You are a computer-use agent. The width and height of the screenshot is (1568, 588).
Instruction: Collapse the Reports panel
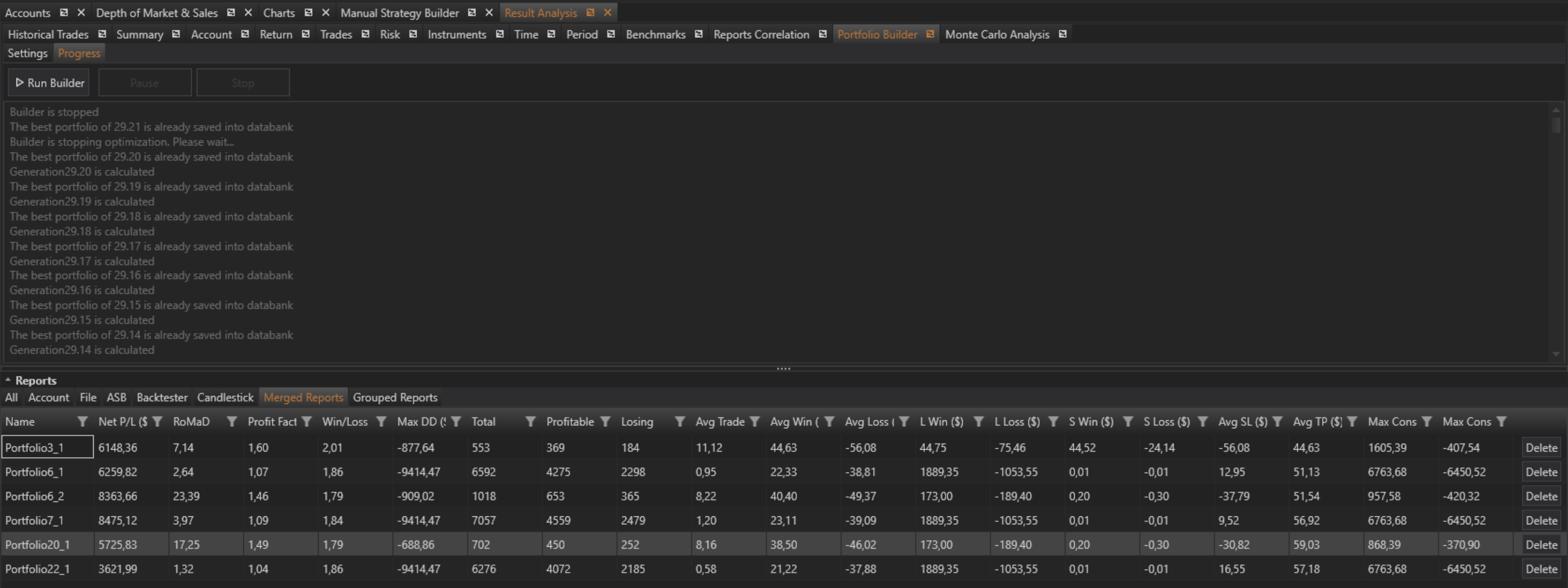pyautogui.click(x=8, y=380)
